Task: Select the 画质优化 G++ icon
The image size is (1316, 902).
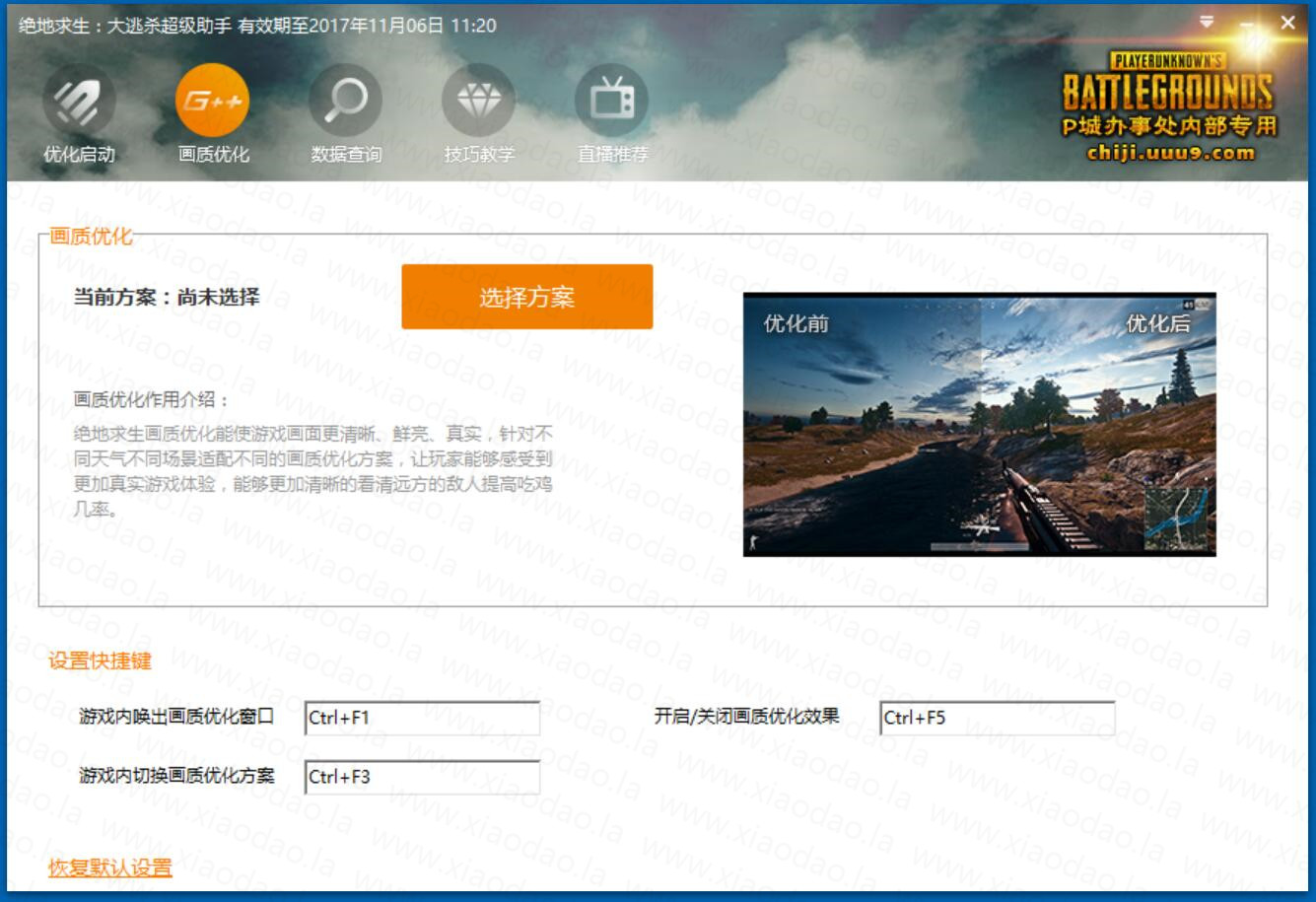Action: pyautogui.click(x=213, y=101)
